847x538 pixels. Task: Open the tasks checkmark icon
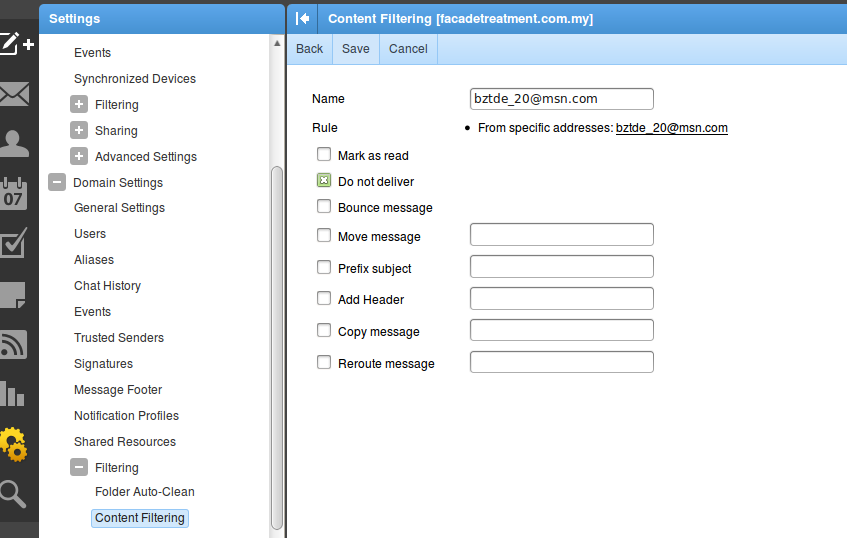click(14, 243)
